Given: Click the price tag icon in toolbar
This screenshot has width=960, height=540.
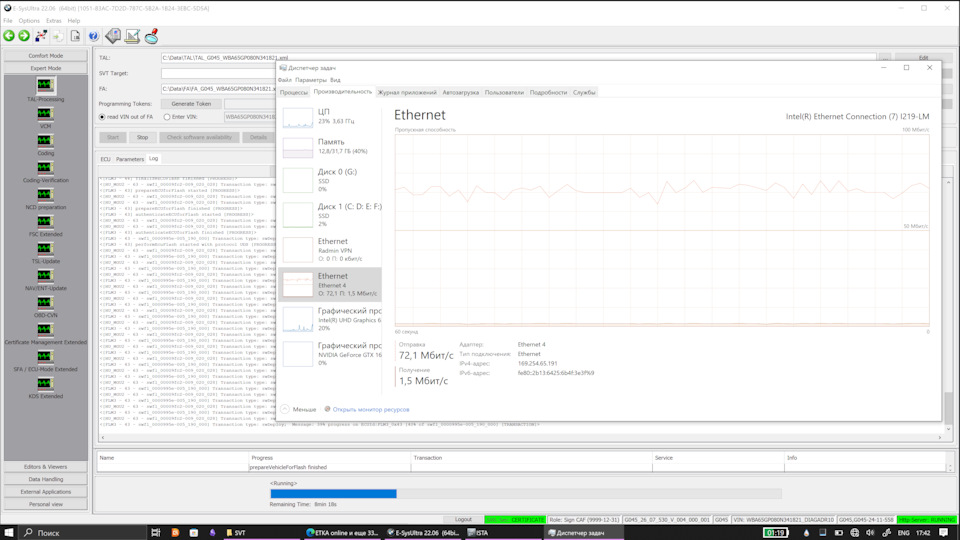Looking at the screenshot, I should coord(113,36).
